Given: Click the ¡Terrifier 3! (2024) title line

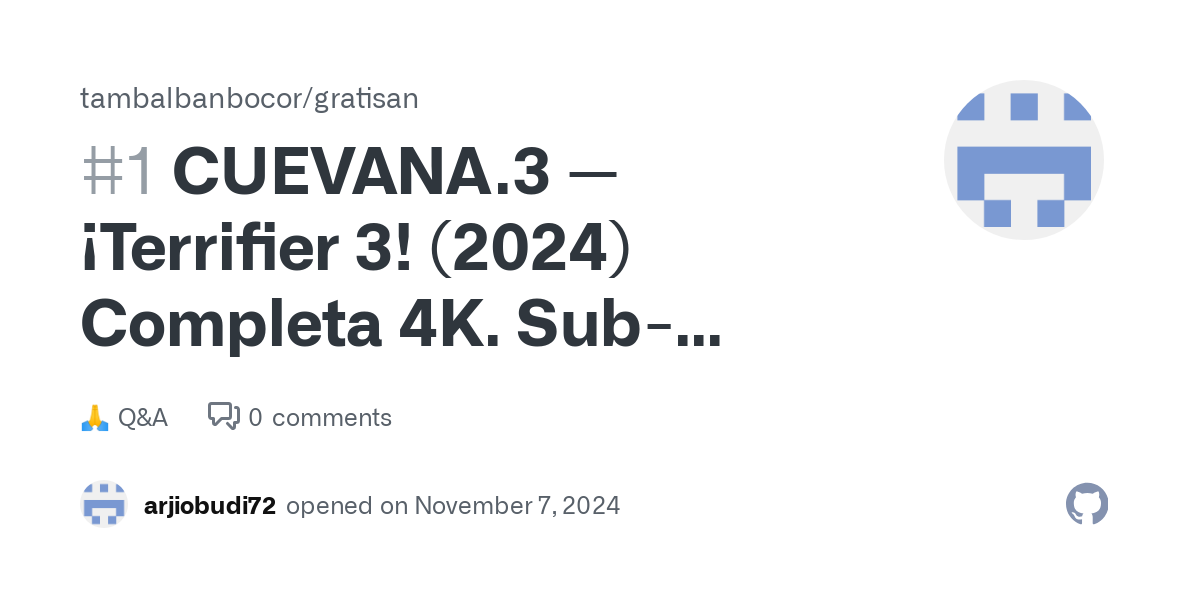Looking at the screenshot, I should tap(357, 250).
